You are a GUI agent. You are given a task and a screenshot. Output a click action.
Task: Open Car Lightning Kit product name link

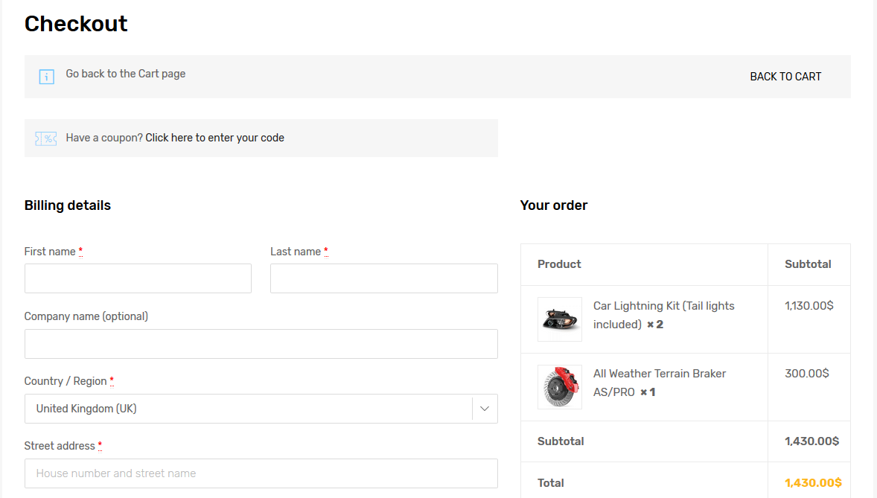point(663,315)
